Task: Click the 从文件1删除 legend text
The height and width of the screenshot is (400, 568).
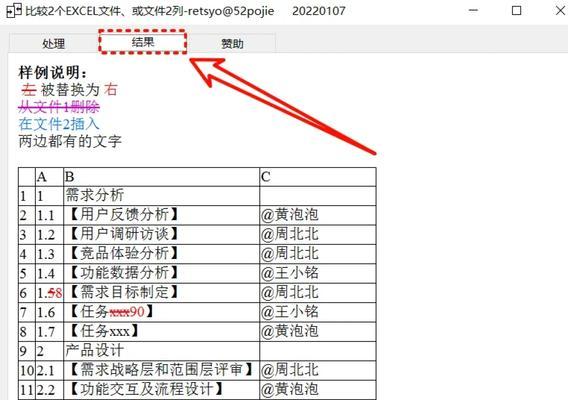Action: coord(59,107)
